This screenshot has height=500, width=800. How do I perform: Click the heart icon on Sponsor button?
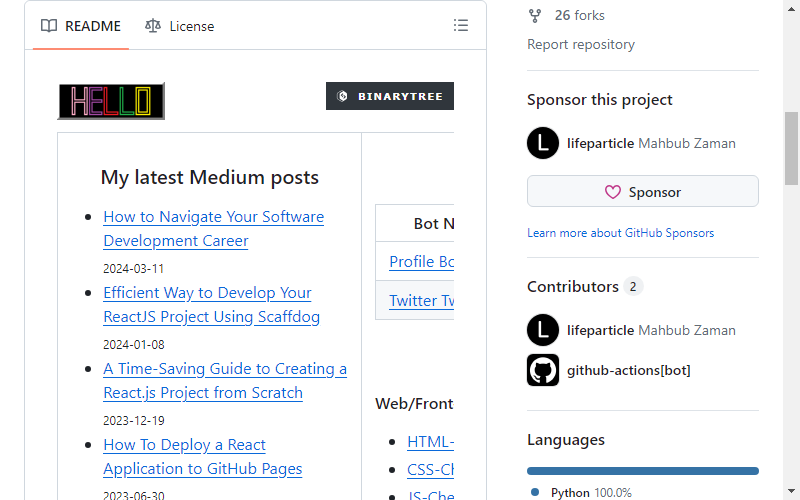[x=613, y=192]
